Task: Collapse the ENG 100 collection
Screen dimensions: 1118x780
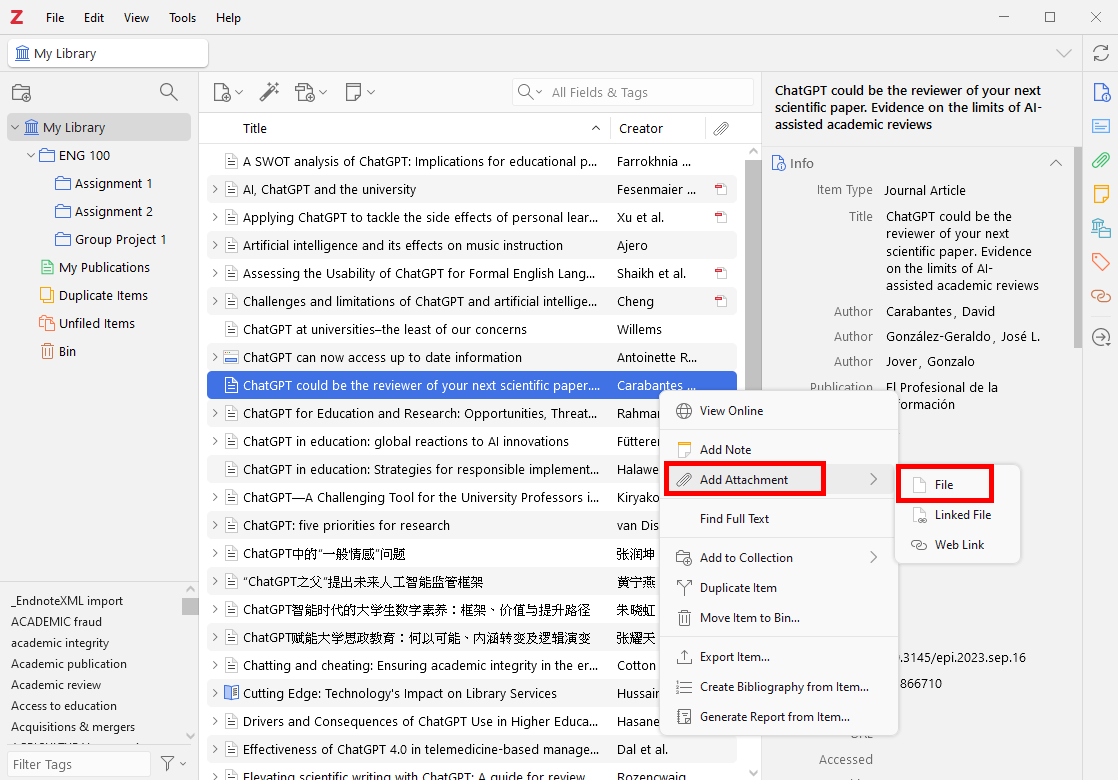Action: [31, 156]
